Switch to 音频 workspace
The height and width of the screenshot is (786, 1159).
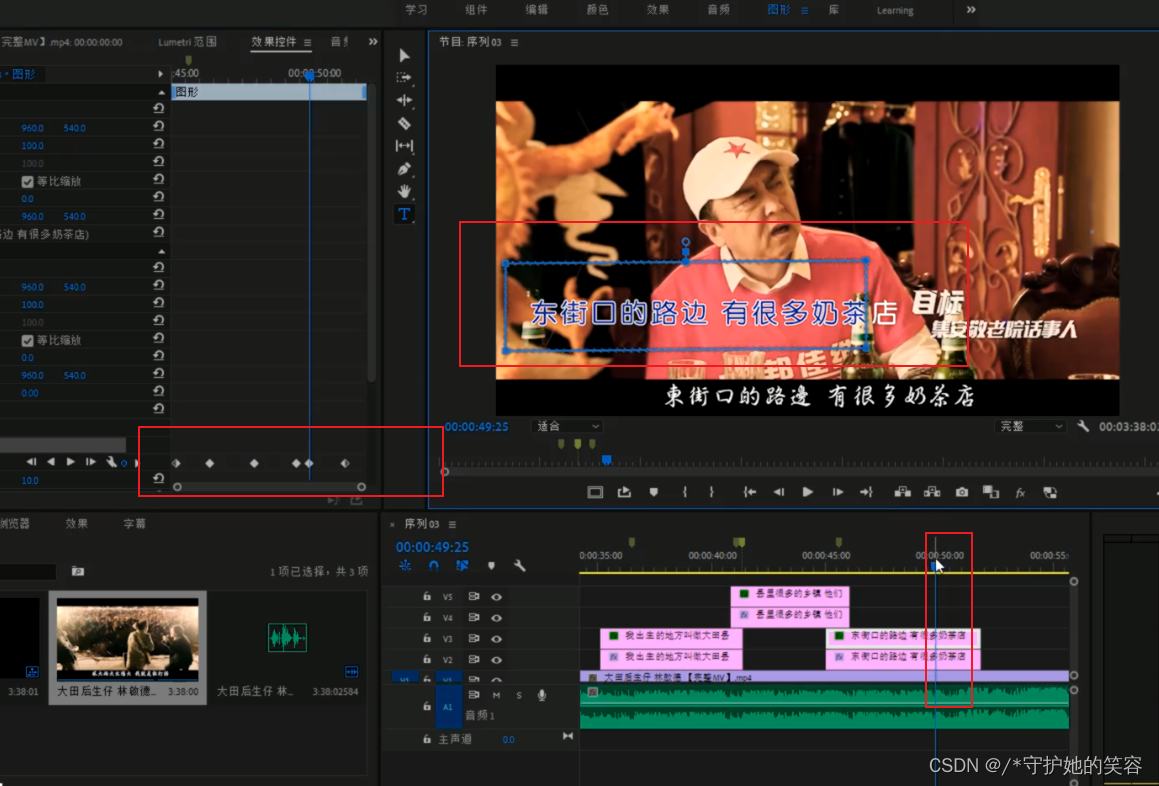[718, 10]
